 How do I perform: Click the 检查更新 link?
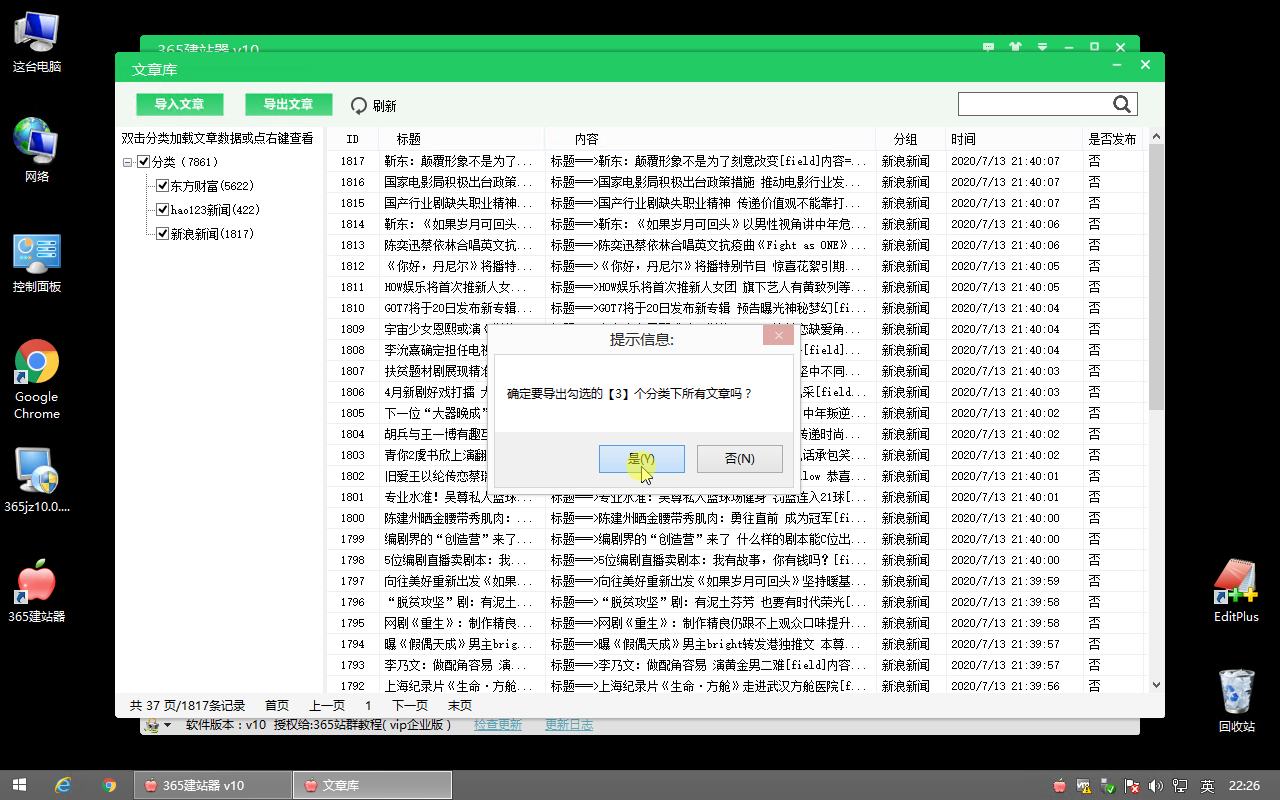coord(498,725)
